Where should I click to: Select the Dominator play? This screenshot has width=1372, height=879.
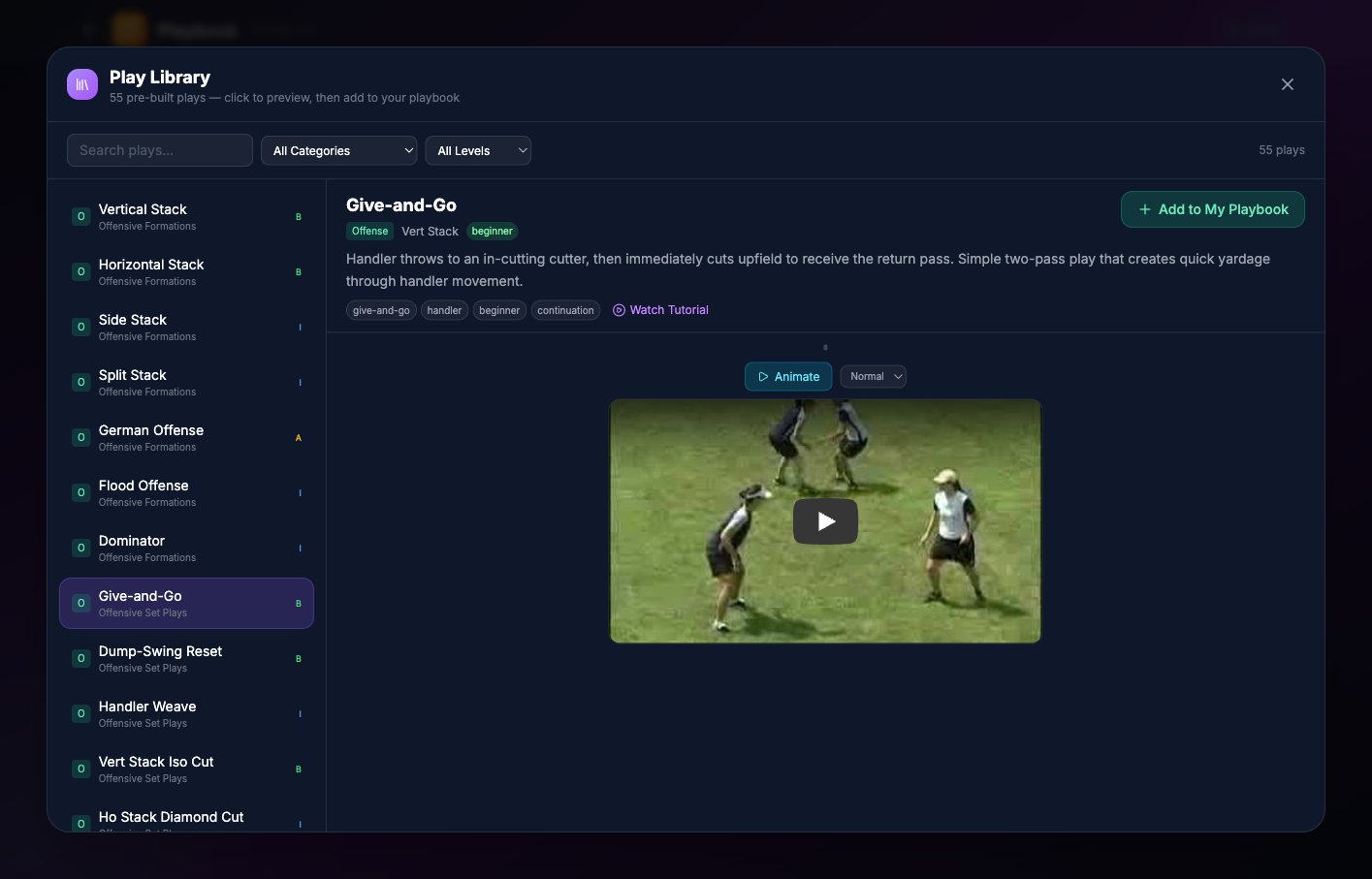tap(186, 548)
